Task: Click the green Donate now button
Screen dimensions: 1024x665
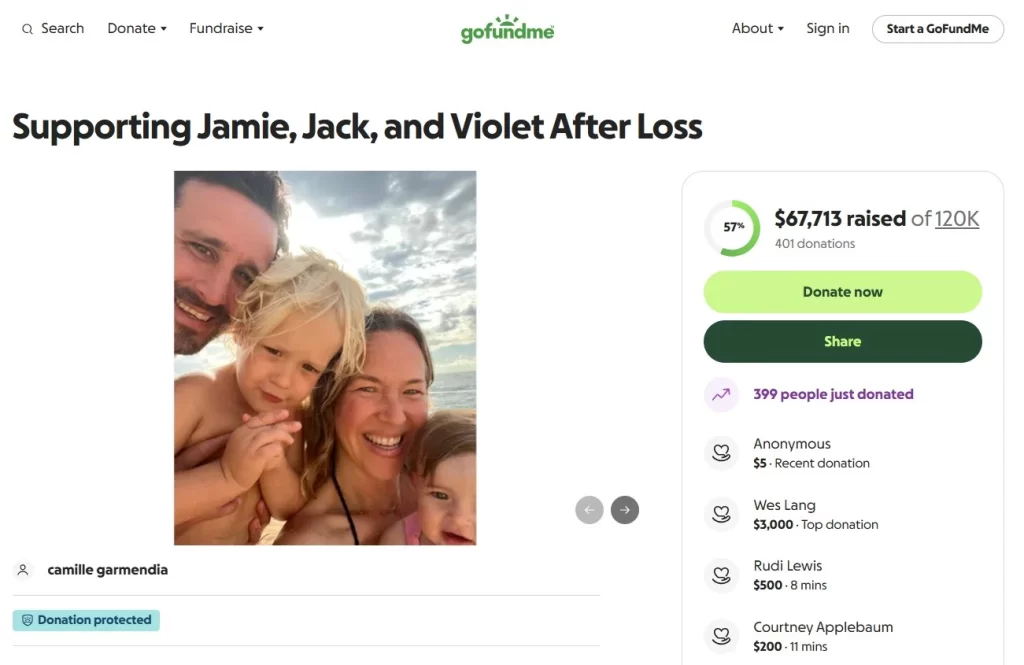Action: [x=842, y=292]
